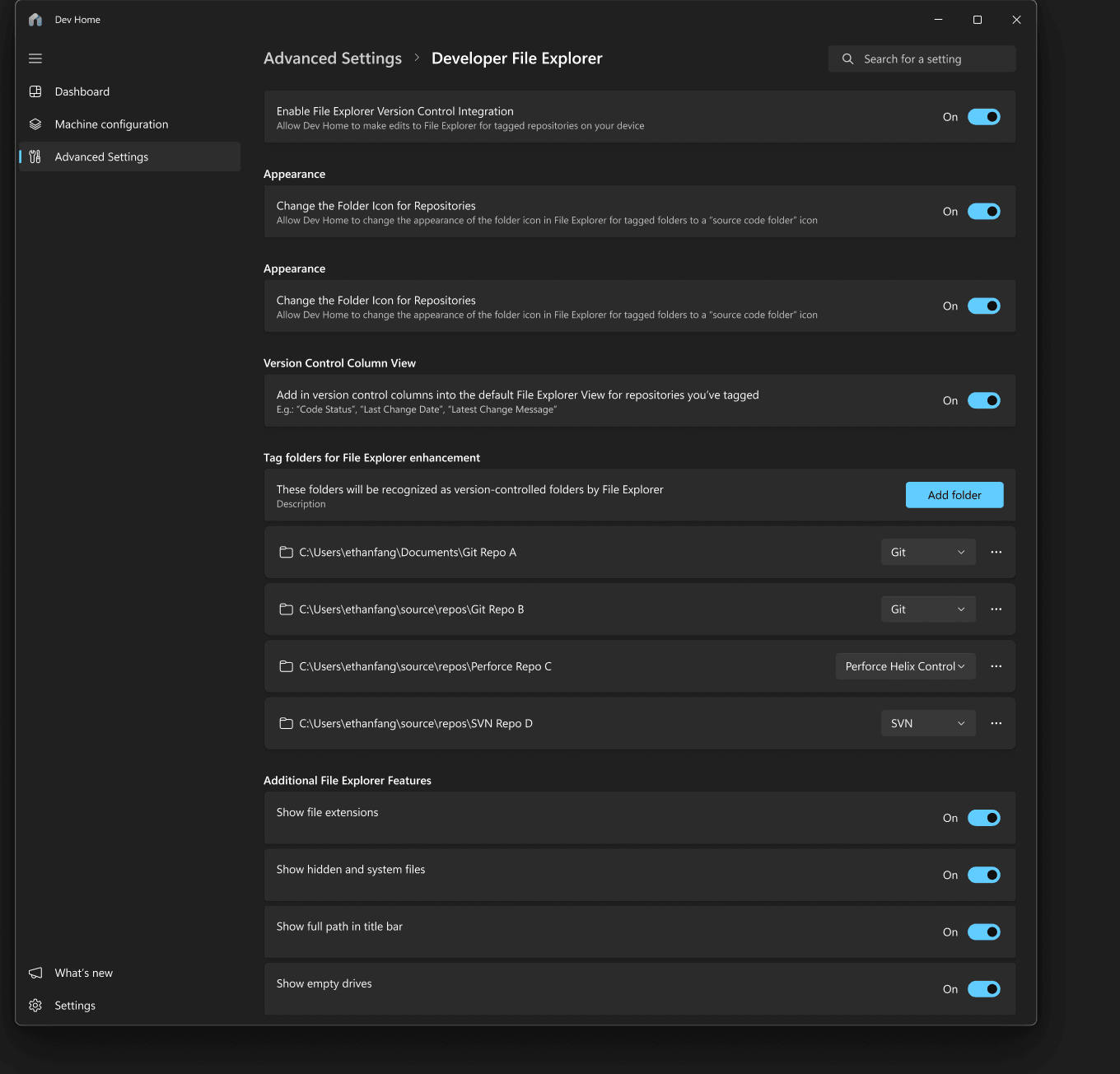Disable File Explorer Version Control Integration toggle
This screenshot has height=1074, width=1120.
coord(983,117)
